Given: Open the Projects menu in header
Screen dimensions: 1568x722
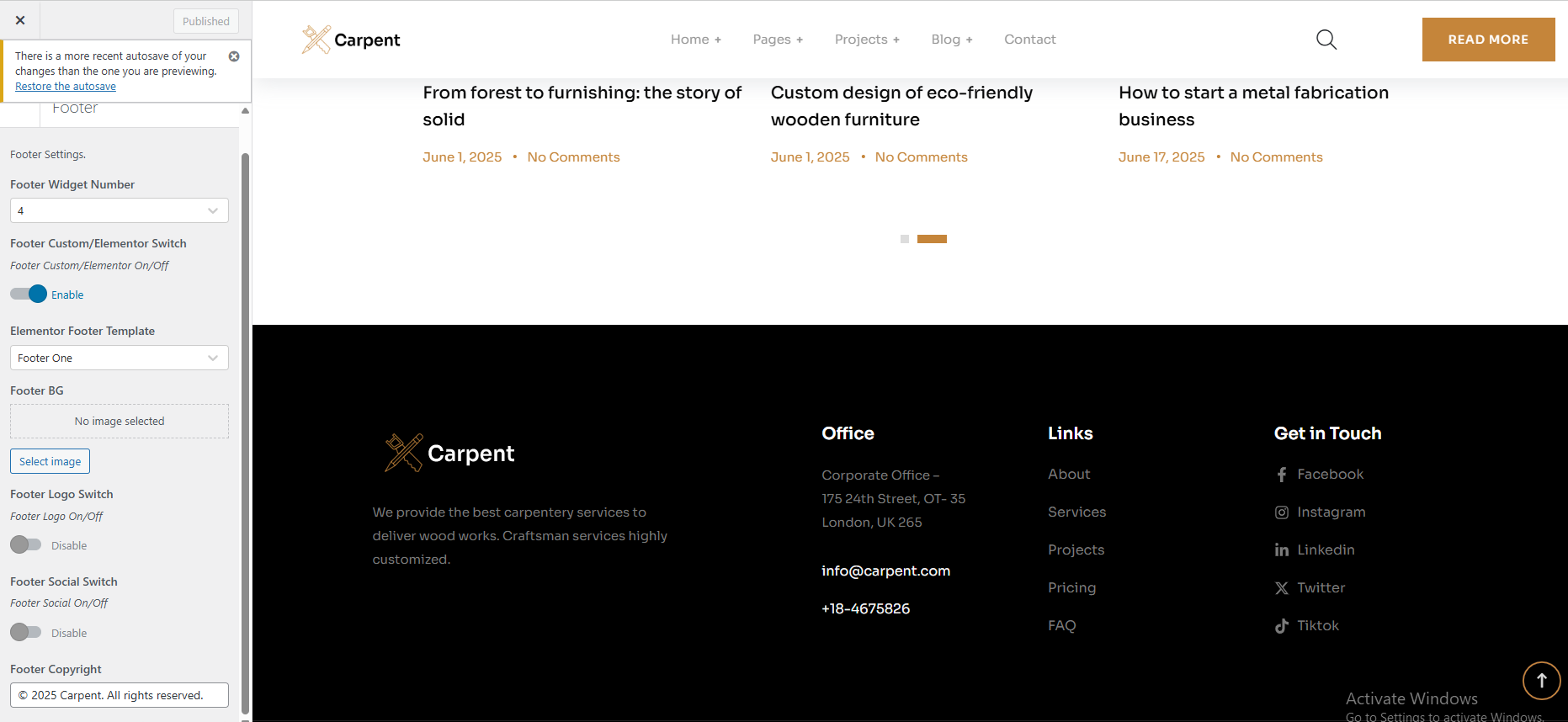Looking at the screenshot, I should coord(867,40).
